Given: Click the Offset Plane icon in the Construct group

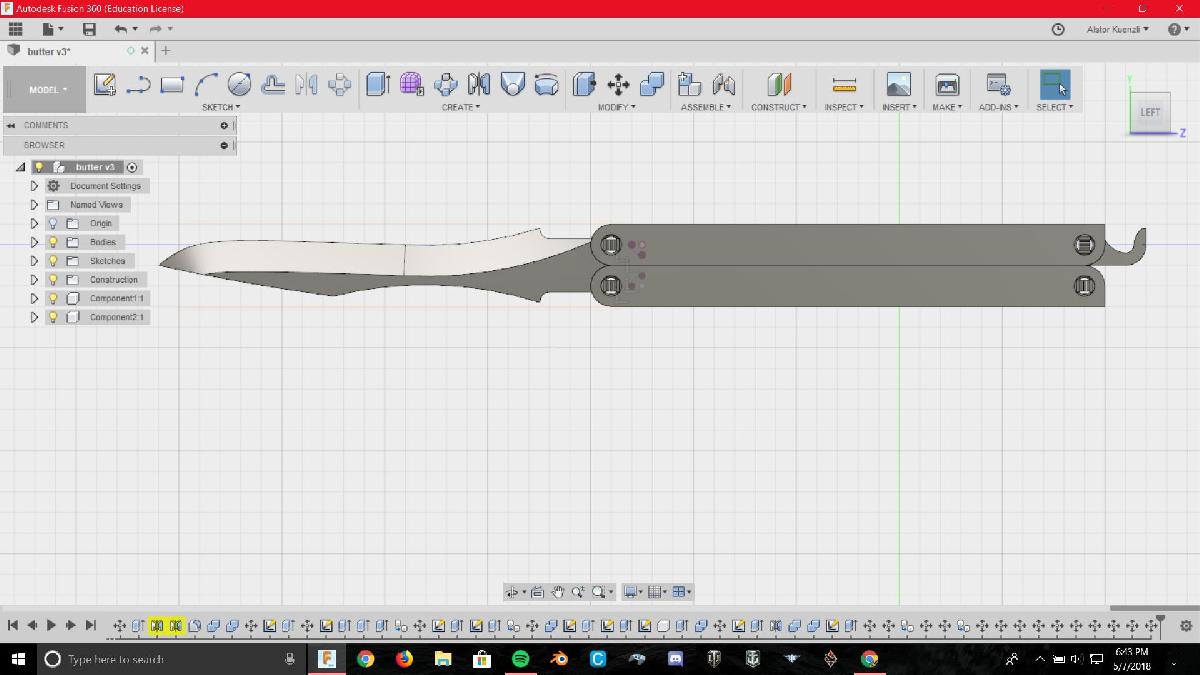Looking at the screenshot, I should point(779,85).
